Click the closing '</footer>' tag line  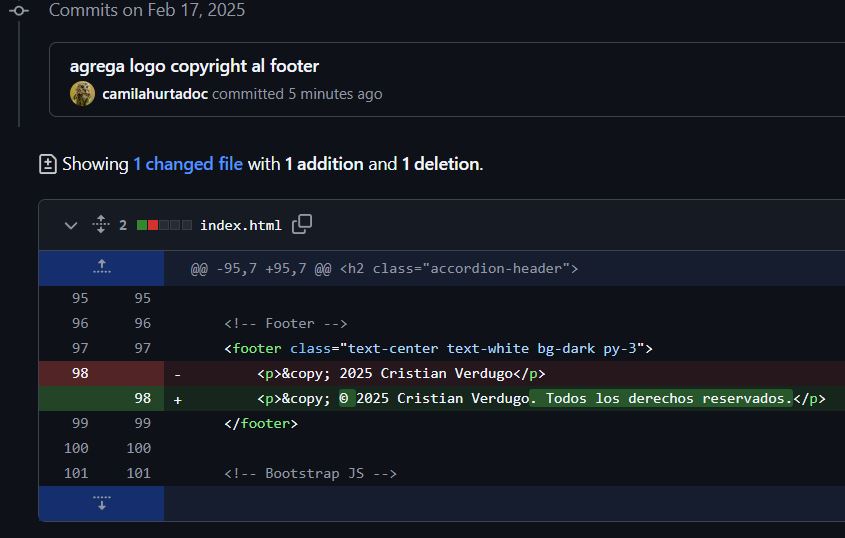pos(261,423)
